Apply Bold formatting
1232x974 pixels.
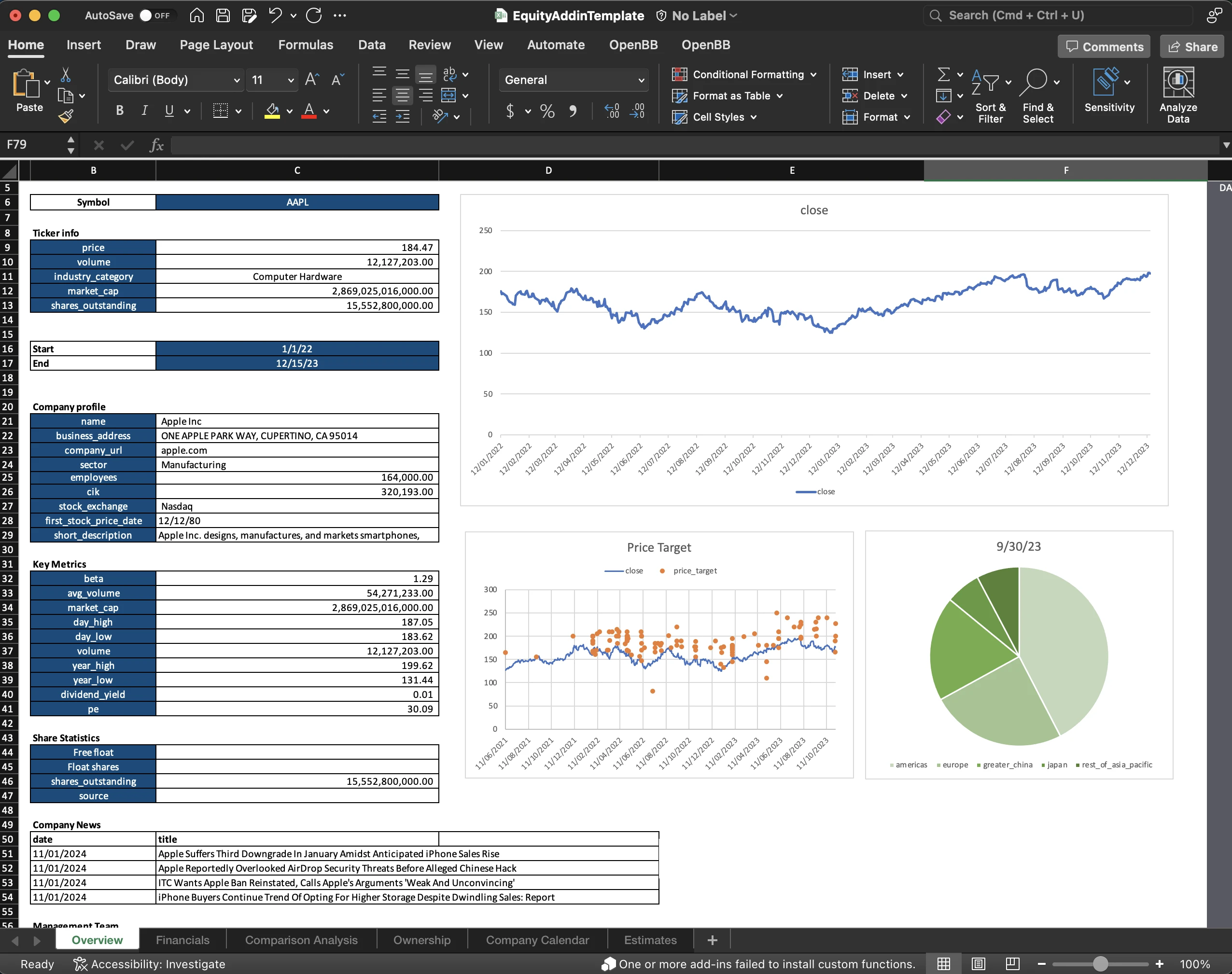119,111
